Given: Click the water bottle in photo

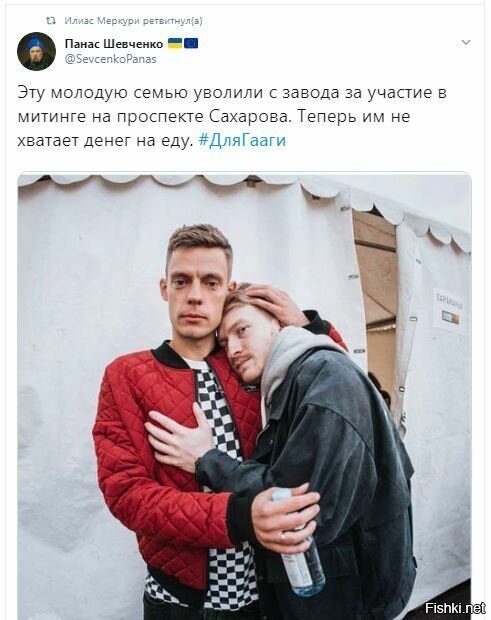Looking at the screenshot, I should tap(299, 551).
